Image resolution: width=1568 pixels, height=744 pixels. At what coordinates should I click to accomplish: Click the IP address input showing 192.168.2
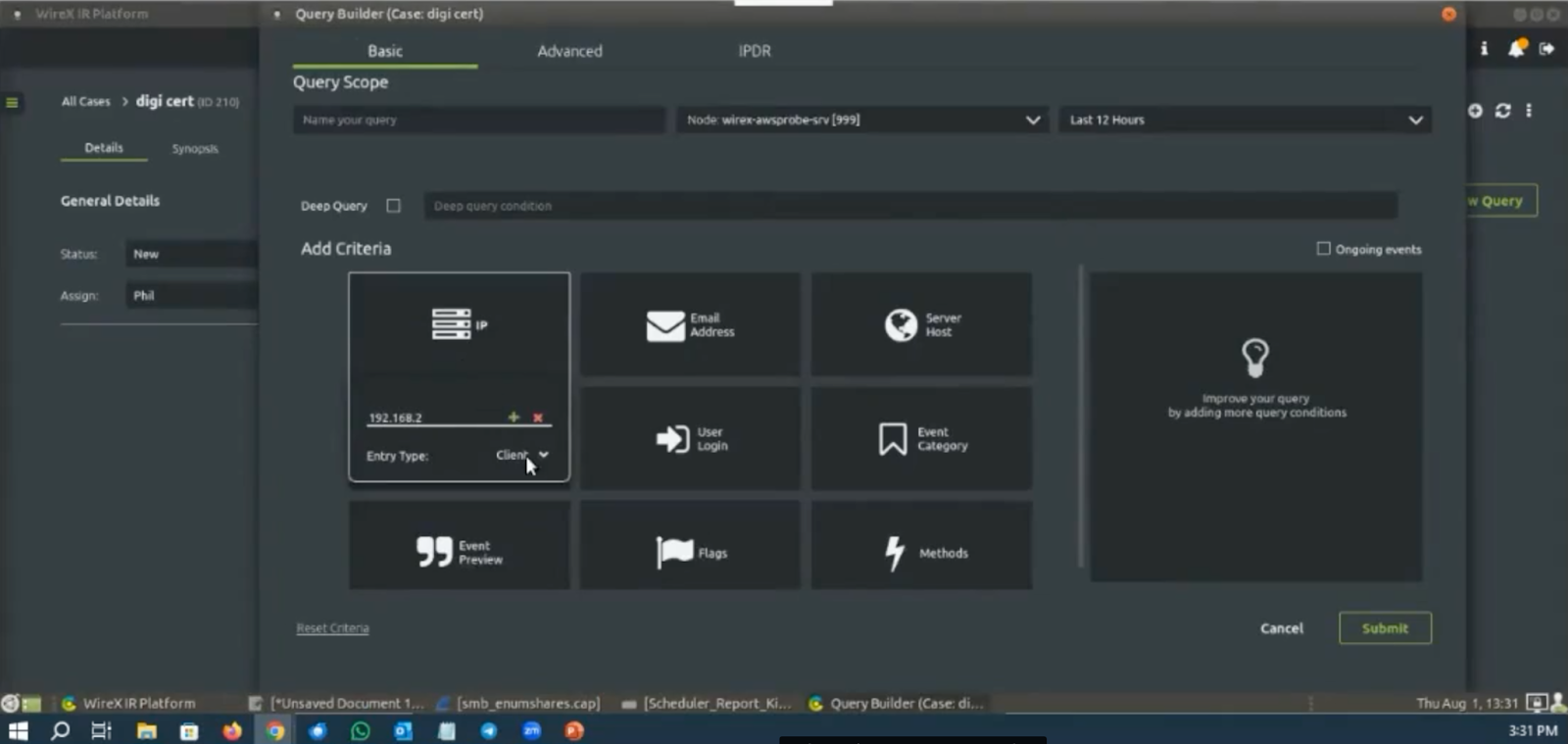(434, 418)
